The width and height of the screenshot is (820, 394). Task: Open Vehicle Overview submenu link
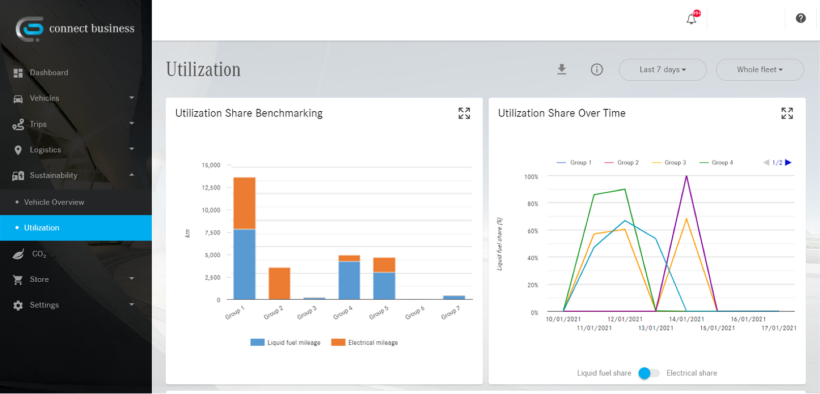pos(76,202)
